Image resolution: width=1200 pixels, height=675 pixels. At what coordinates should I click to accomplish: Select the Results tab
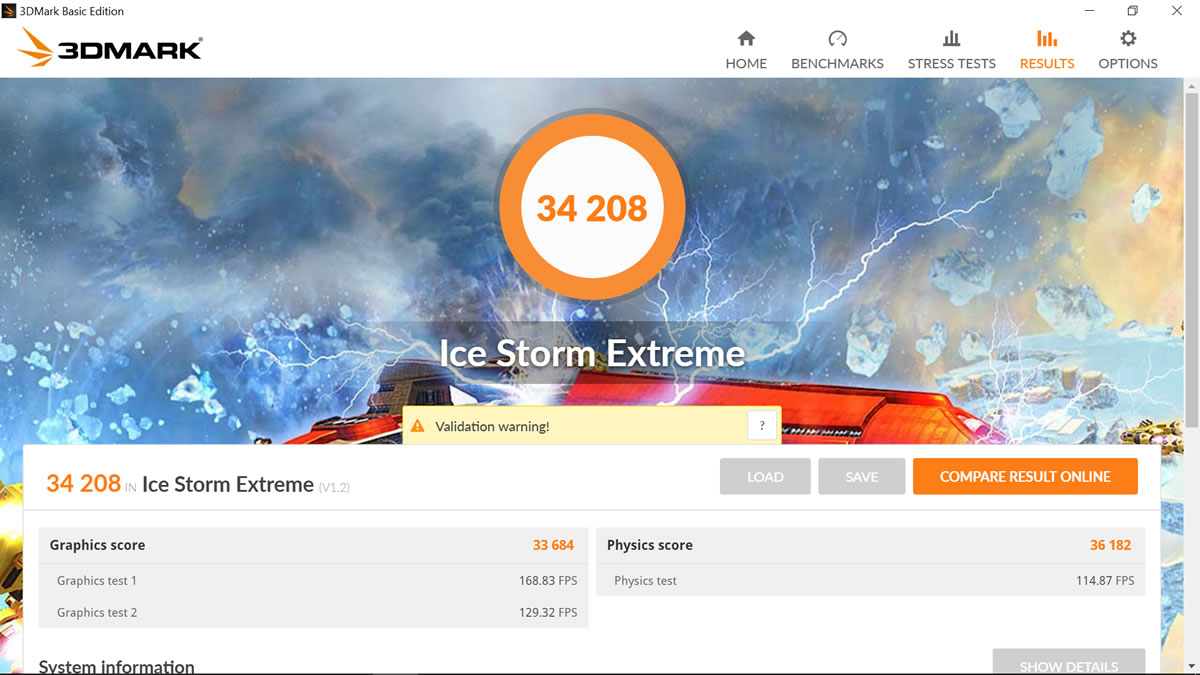pos(1047,50)
